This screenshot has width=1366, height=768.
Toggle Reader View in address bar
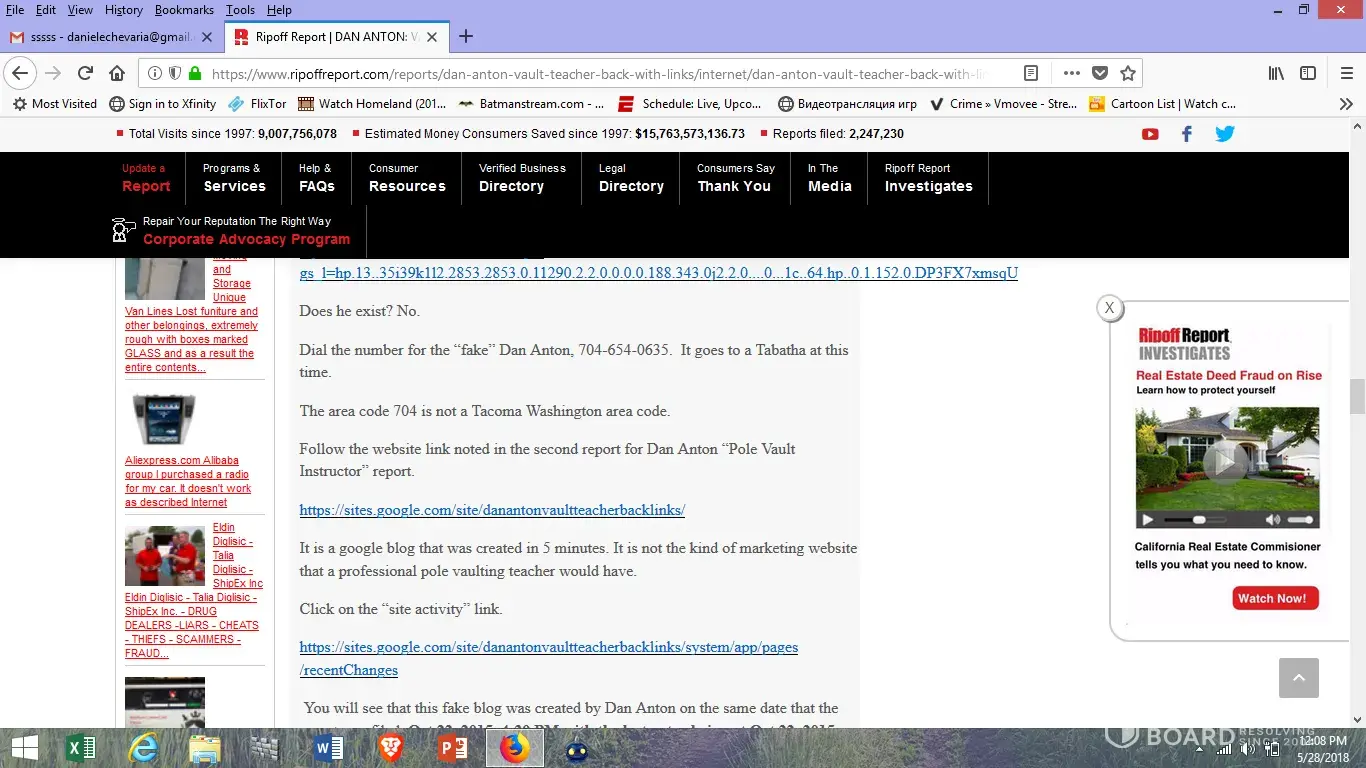click(x=1031, y=73)
